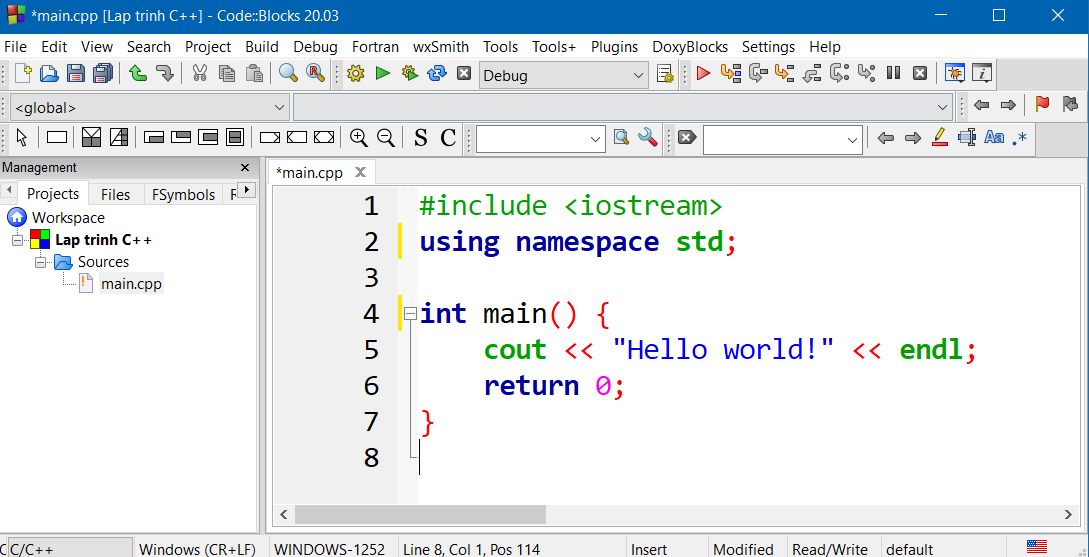Click the Zoom in magnifier icon
The height and width of the screenshot is (557, 1089).
[358, 138]
